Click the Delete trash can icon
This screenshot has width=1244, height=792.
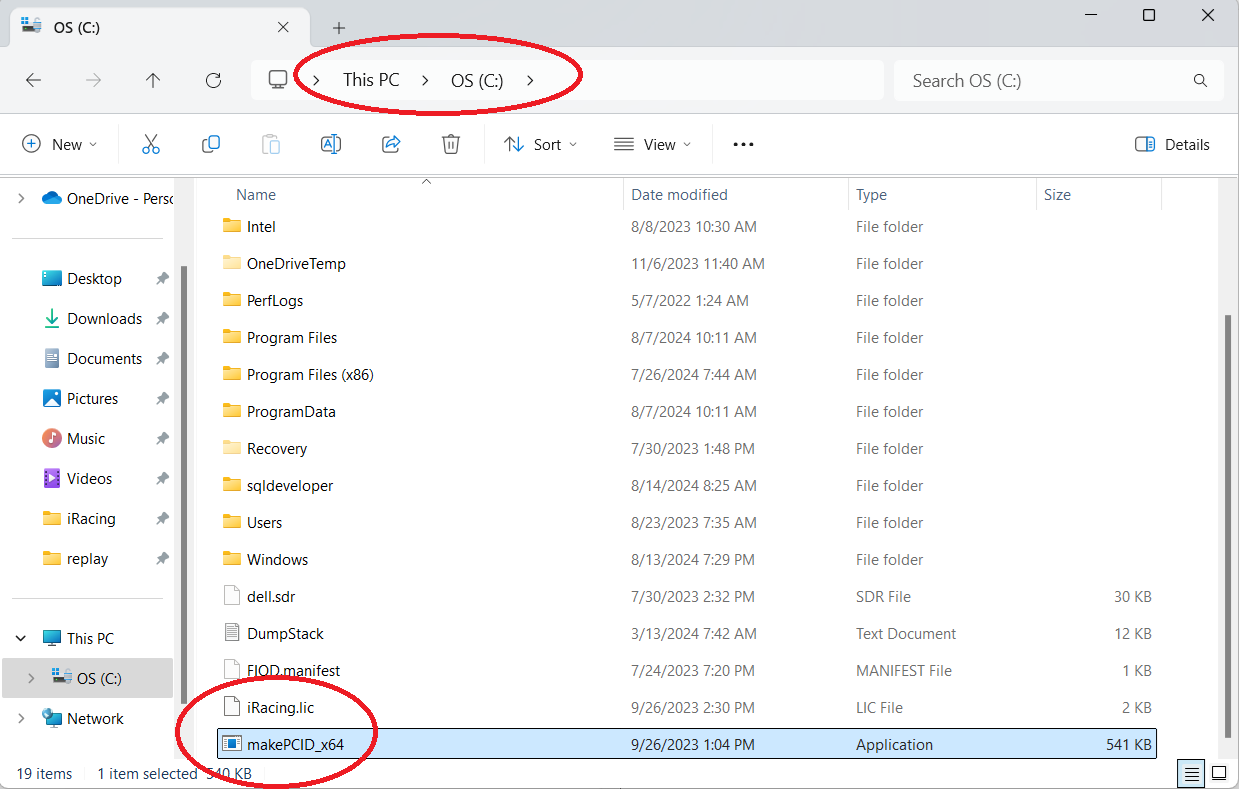pos(451,144)
